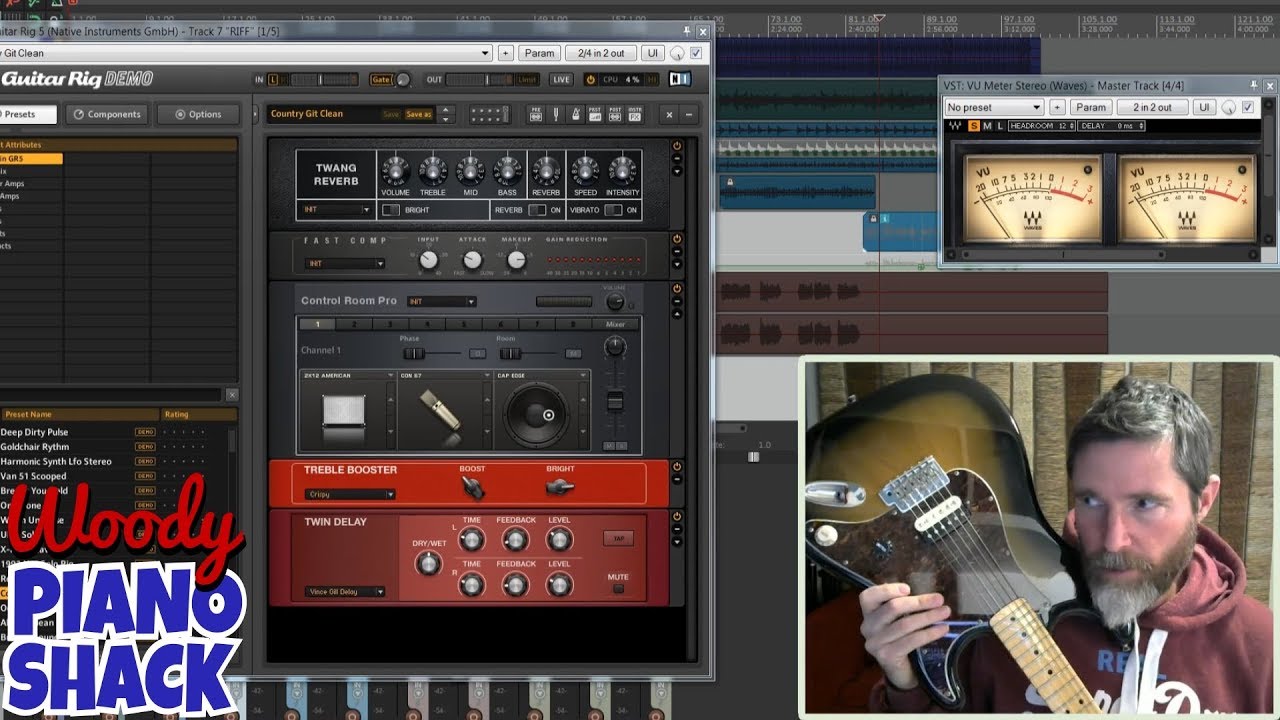Image resolution: width=1280 pixels, height=720 pixels.
Task: Power off the Twin Delay module
Action: tap(677, 517)
